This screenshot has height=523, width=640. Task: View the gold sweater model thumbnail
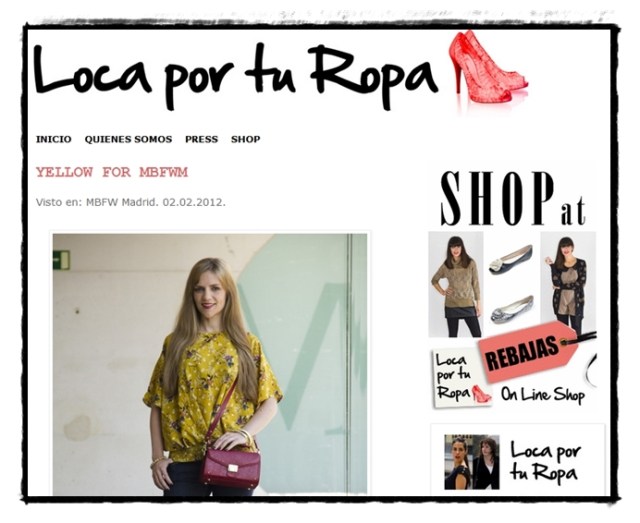[456, 285]
